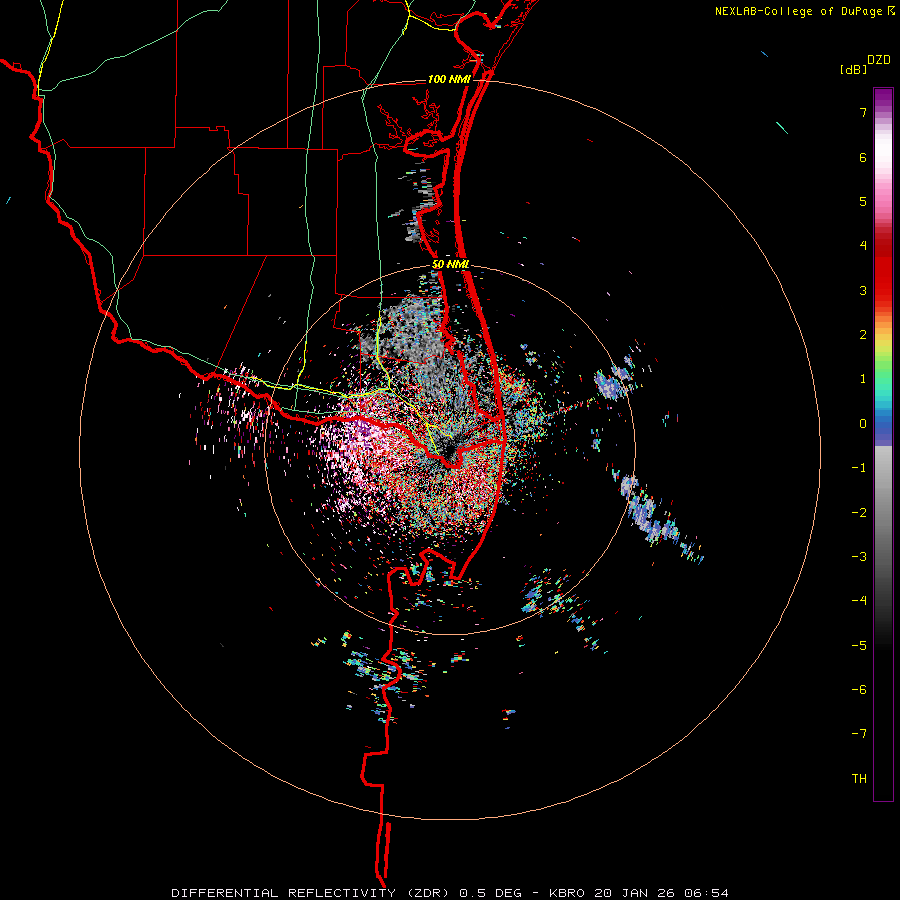Screen dimensions: 900x900
Task: Click the -7 value on color scale
Action: click(859, 734)
